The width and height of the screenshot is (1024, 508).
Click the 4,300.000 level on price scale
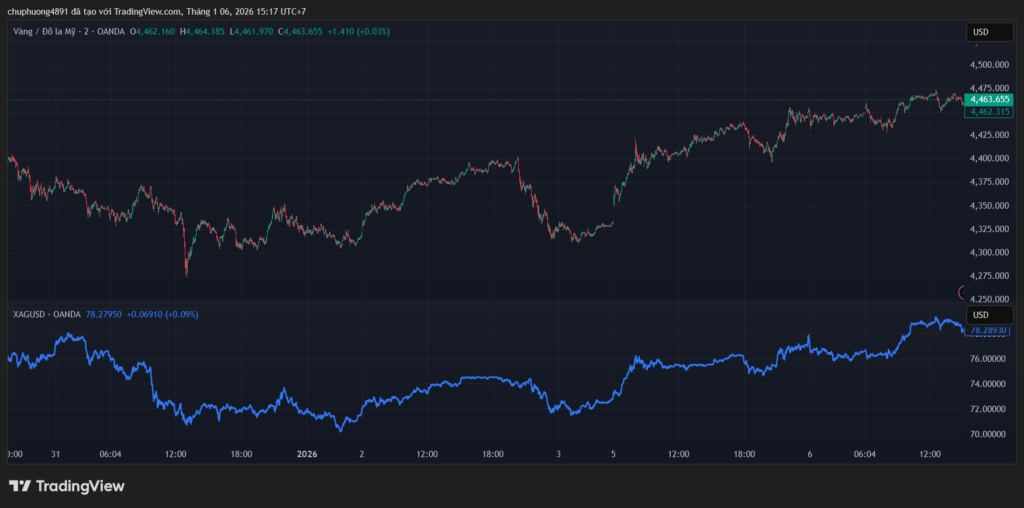989,252
